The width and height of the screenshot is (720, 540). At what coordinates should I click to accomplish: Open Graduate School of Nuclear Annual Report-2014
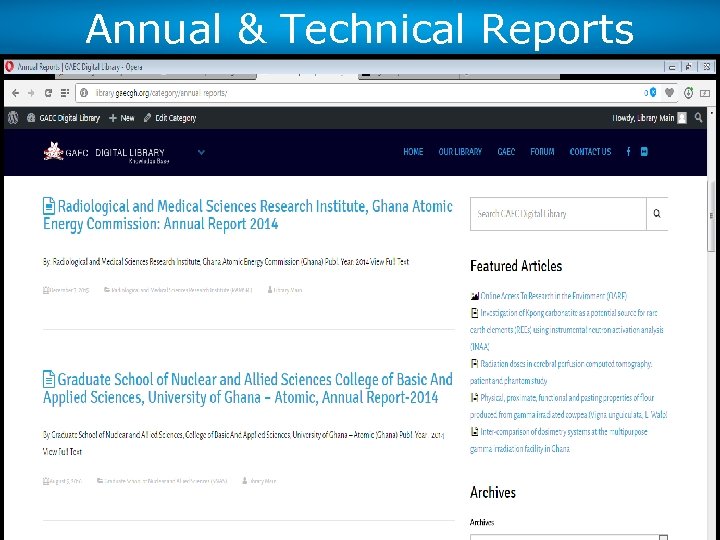click(248, 388)
